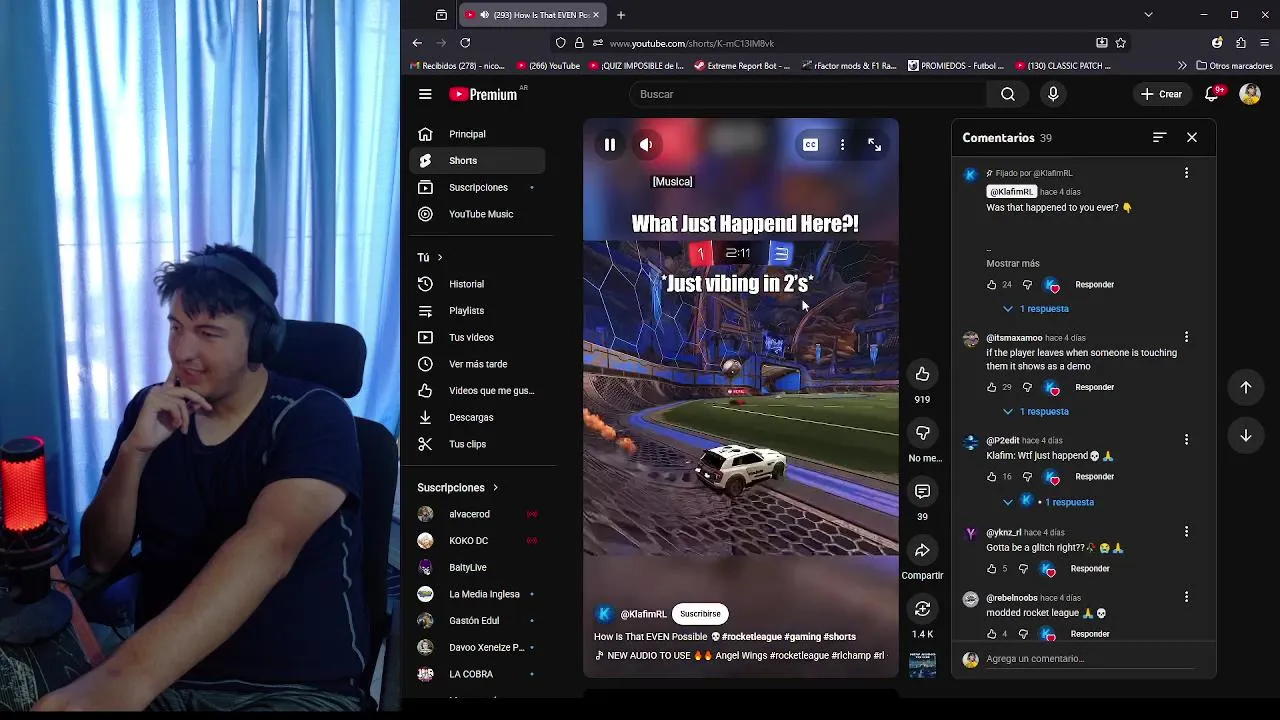Open the YouTube guide hamburger menu
The width and height of the screenshot is (1280, 720).
coord(425,94)
